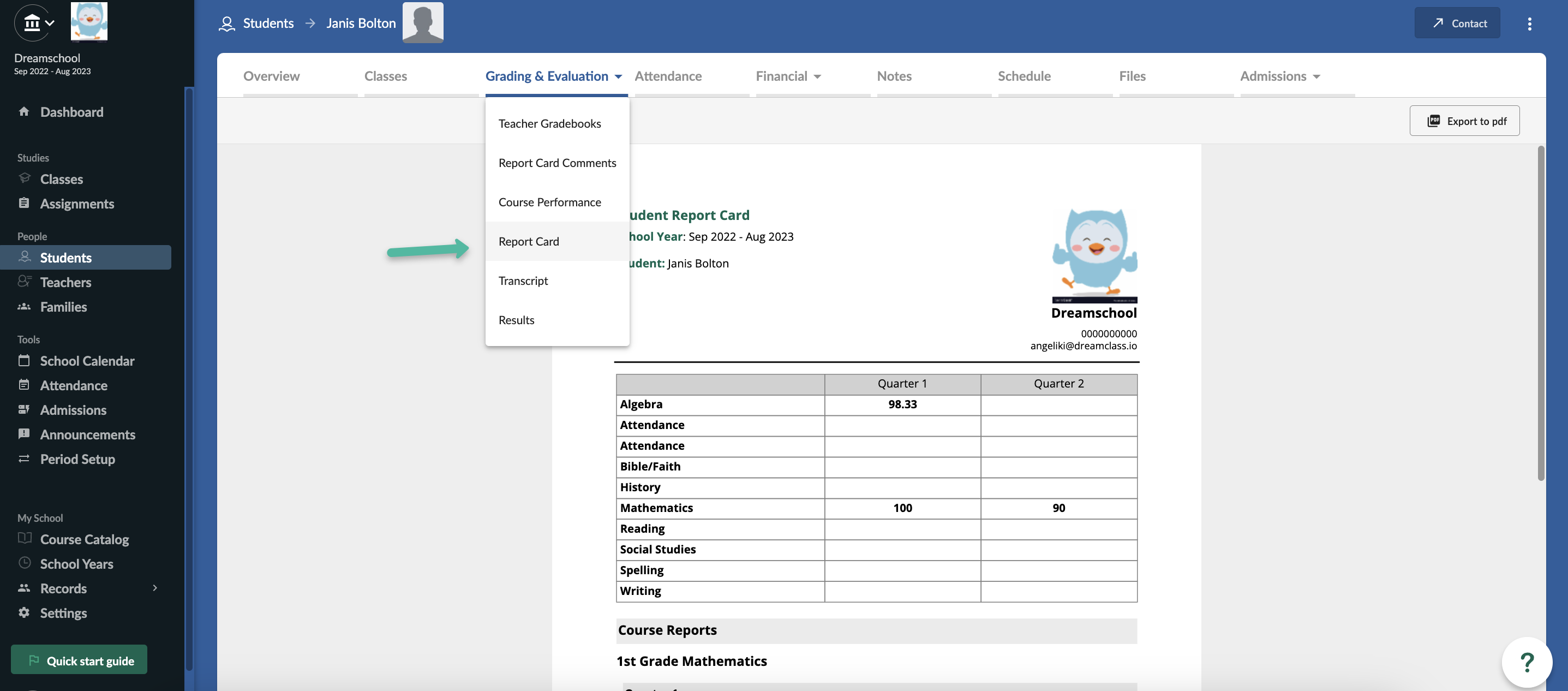Click the Contact button
The image size is (1568, 691).
pos(1457,22)
